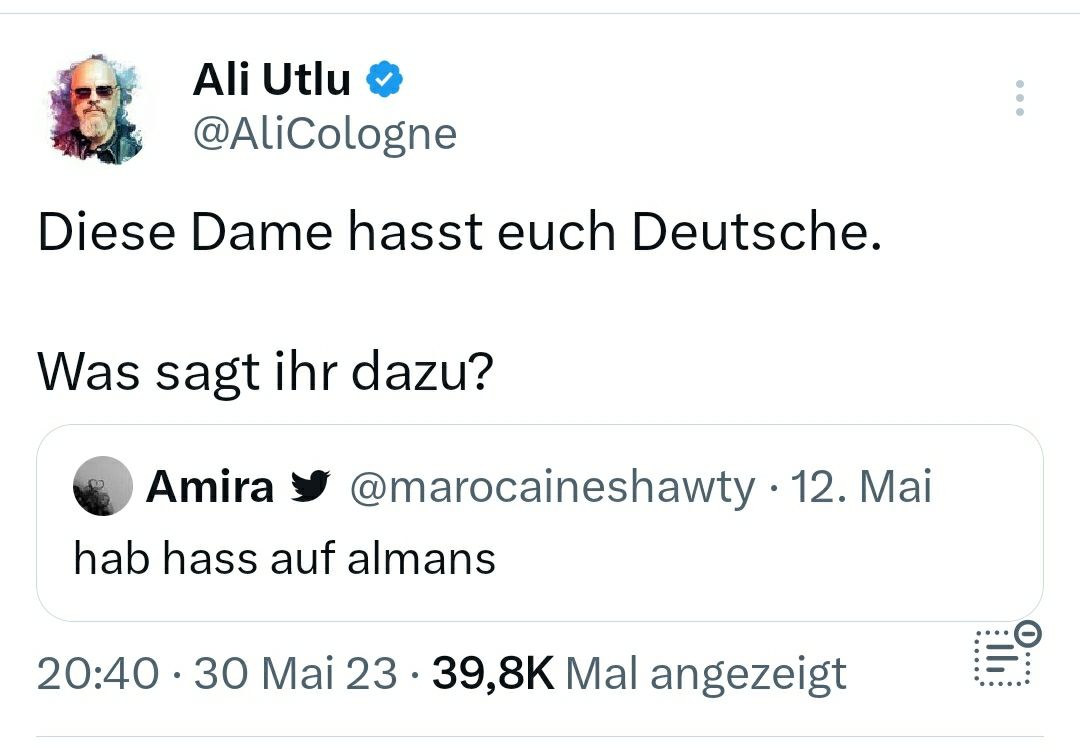
Task: Click the date 30 Mai 23
Action: [x=296, y=673]
